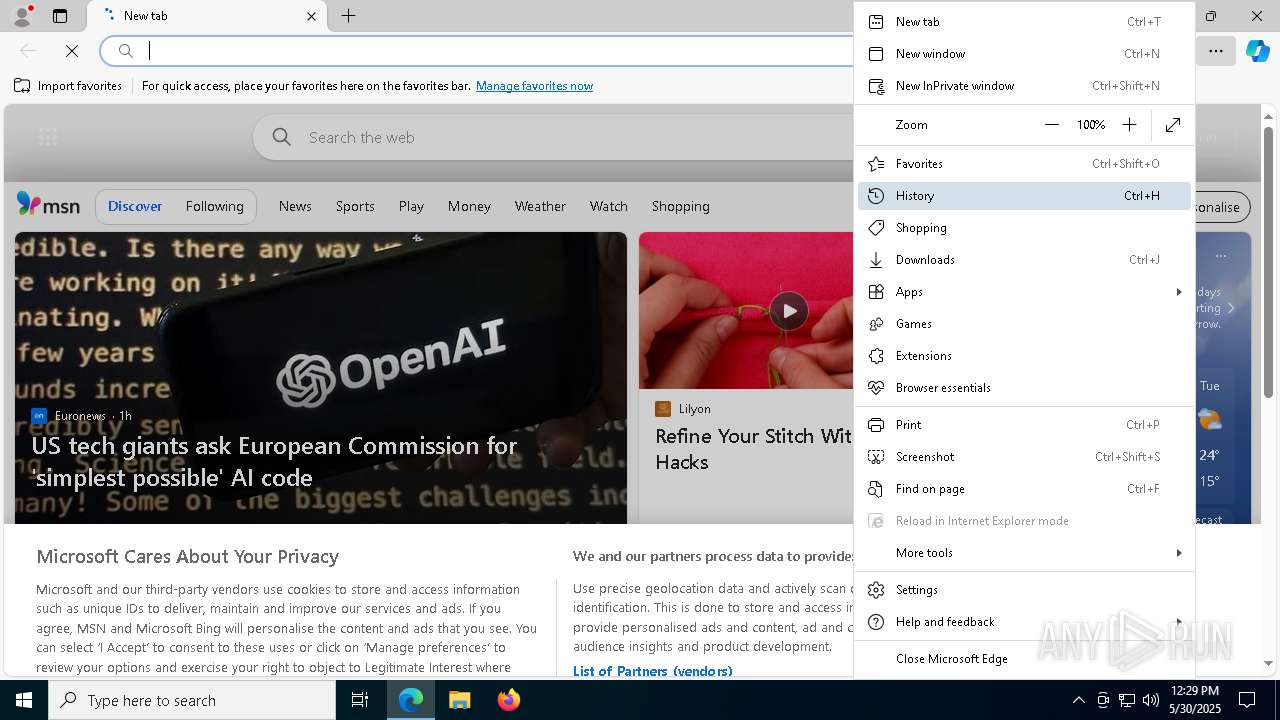Image resolution: width=1280 pixels, height=720 pixels.
Task: Open the Weather category
Action: pos(540,206)
